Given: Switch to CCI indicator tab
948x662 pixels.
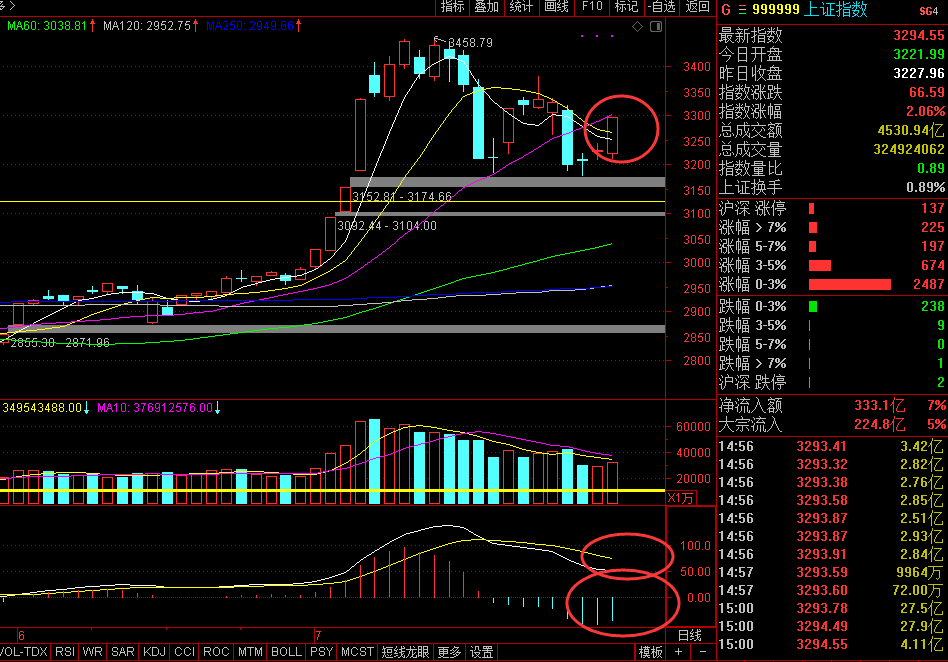Looking at the screenshot, I should 184,652.
